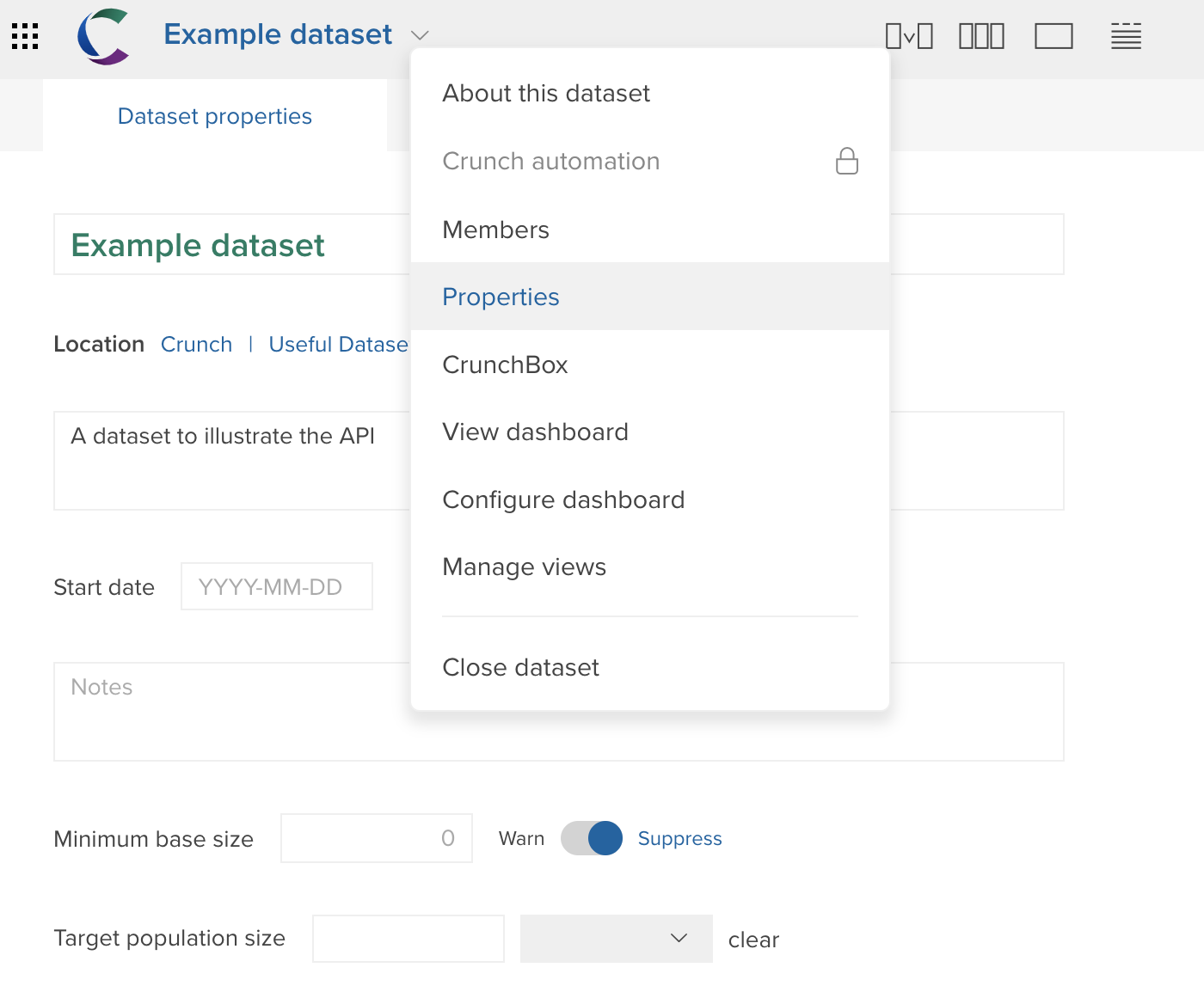Click clear next to target population size
The height and width of the screenshot is (992, 1204).
(x=753, y=939)
